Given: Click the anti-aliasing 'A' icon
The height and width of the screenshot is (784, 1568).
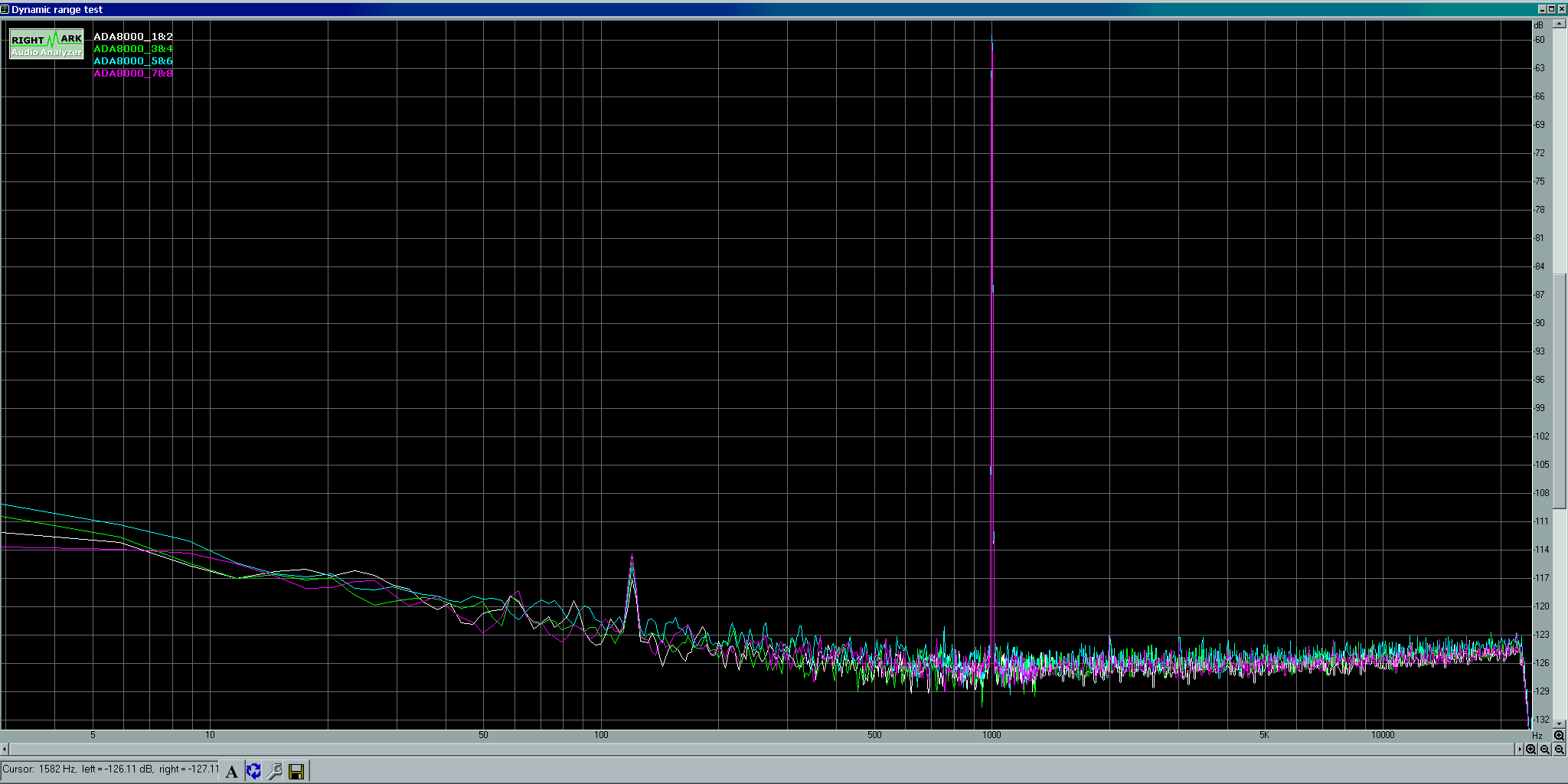Looking at the screenshot, I should pos(231,771).
